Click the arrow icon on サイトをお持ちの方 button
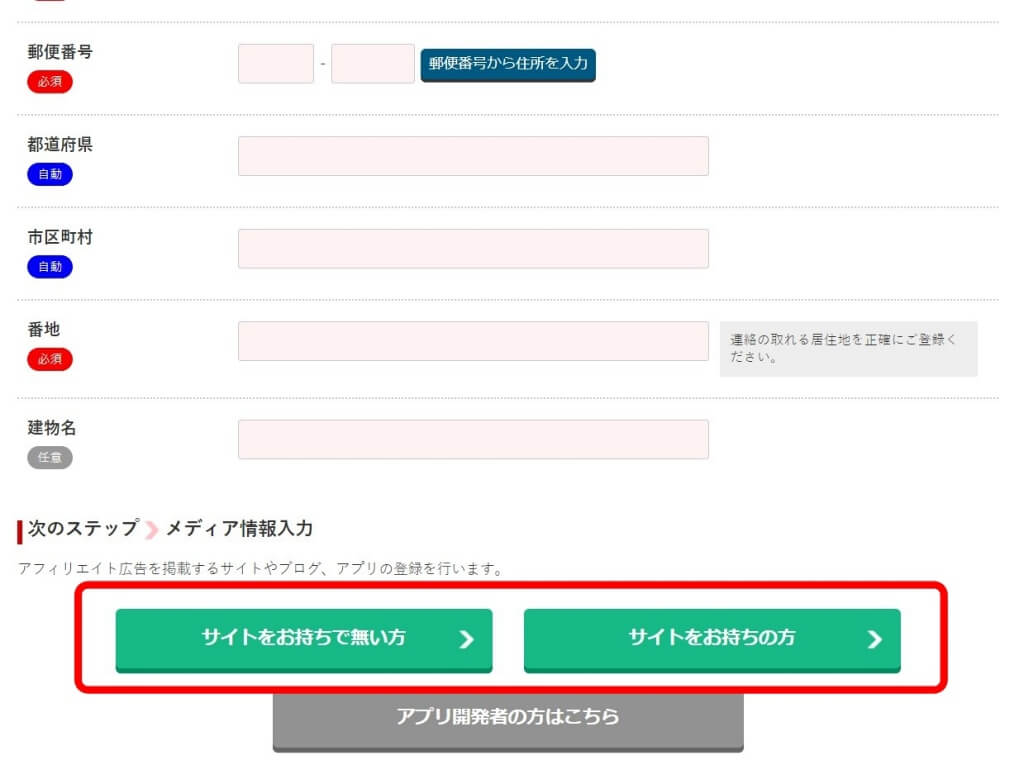 [875, 640]
